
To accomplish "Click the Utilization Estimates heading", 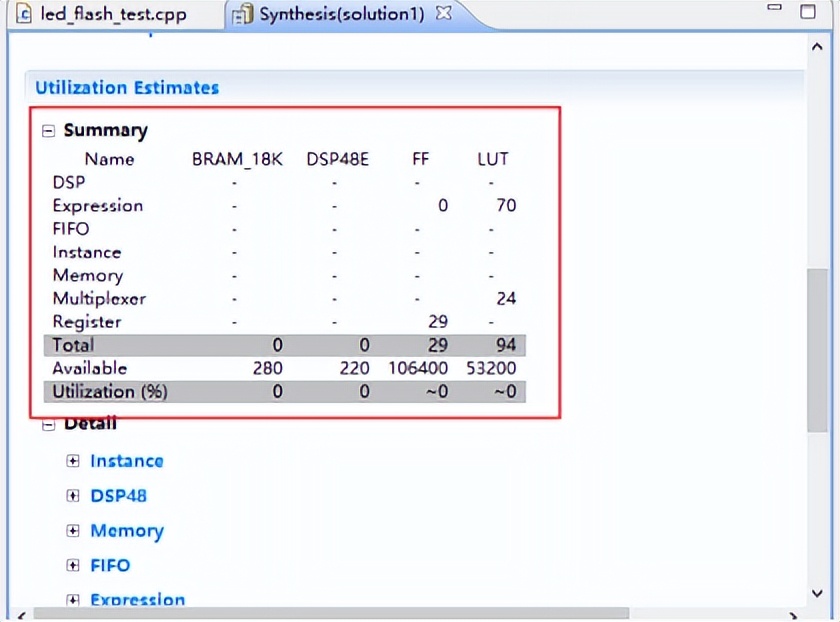I will [x=127, y=87].
